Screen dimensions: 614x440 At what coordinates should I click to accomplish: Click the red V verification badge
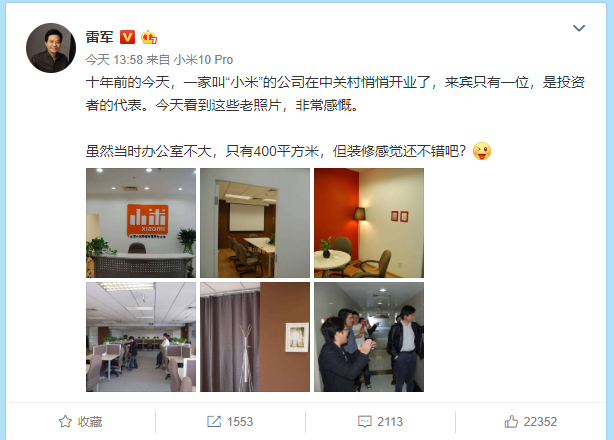pos(127,37)
